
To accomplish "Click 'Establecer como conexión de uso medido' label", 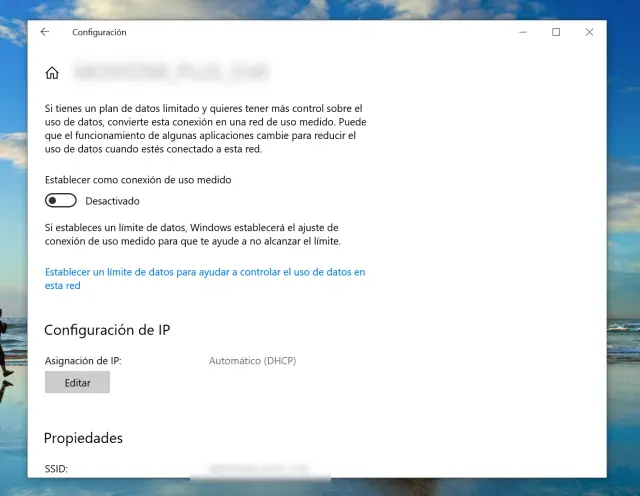I will point(138,180).
